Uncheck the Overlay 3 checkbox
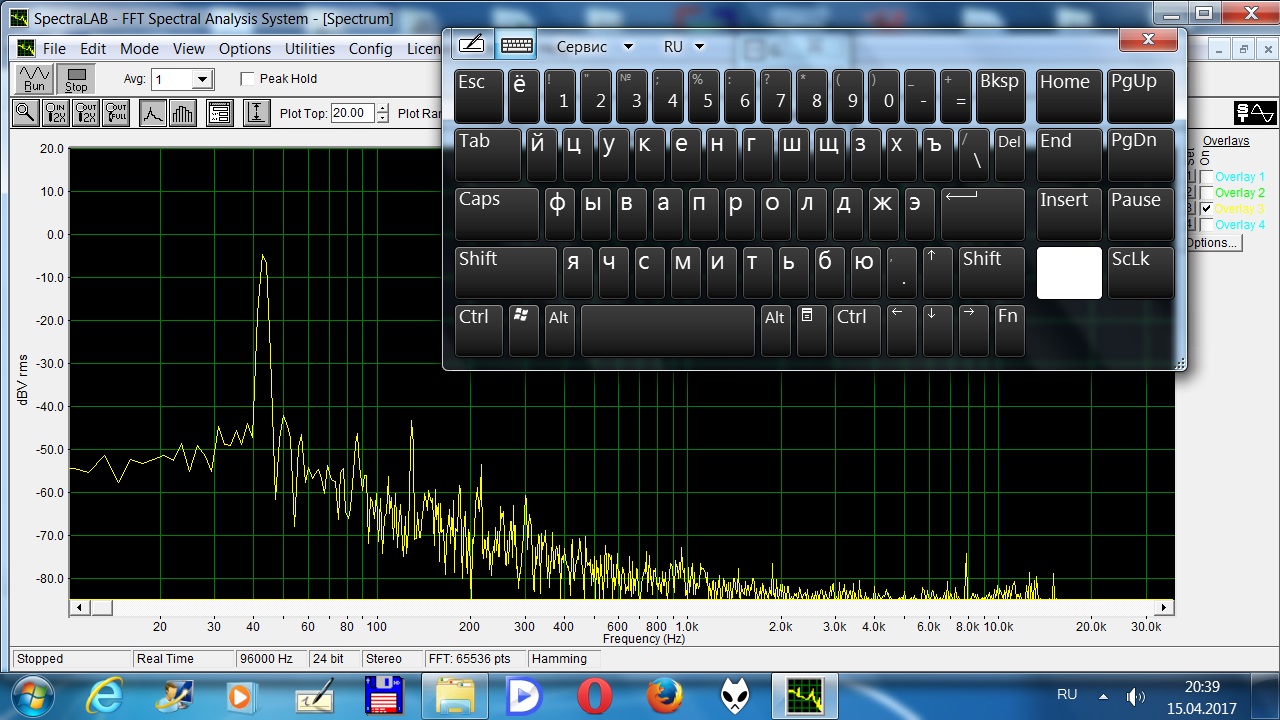The width and height of the screenshot is (1280, 720). click(x=1207, y=209)
